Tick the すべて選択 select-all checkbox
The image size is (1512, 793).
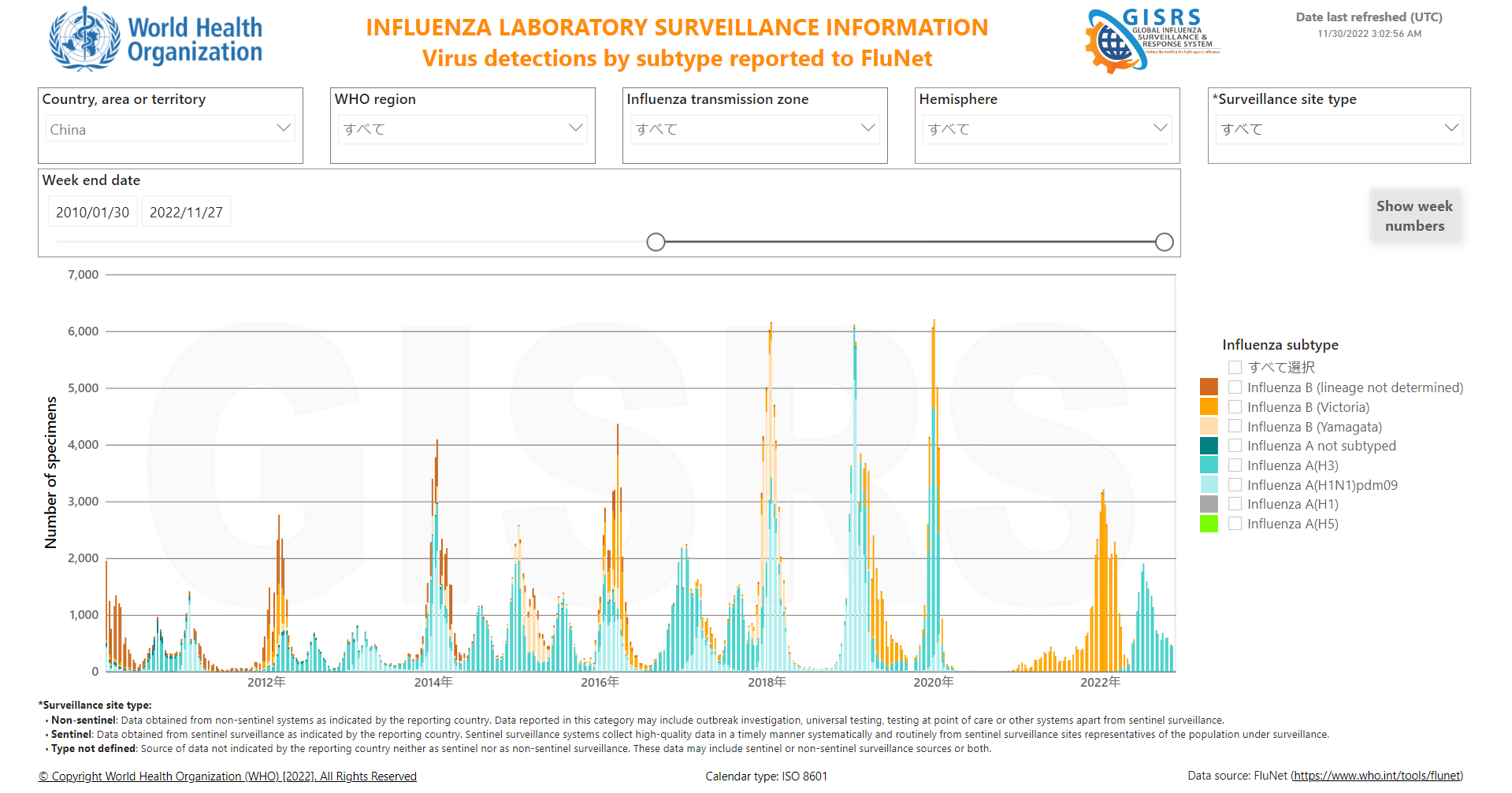1235,368
